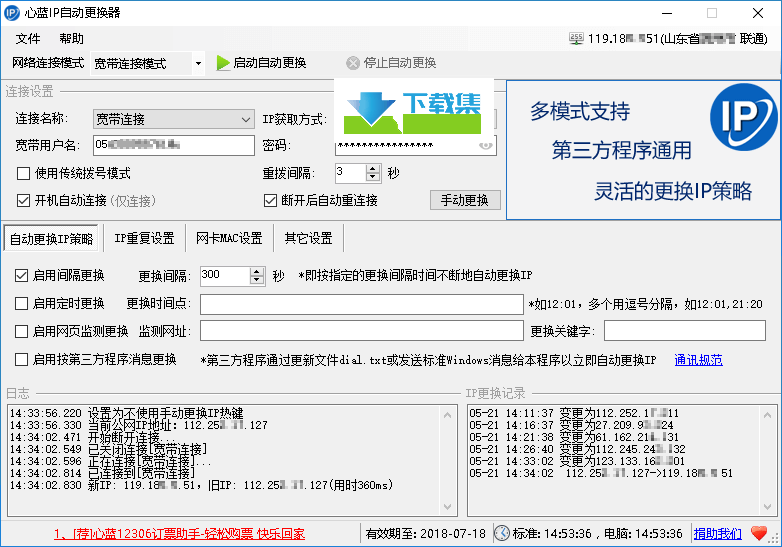Image resolution: width=782 pixels, height=547 pixels.
Task: Select log line 设置为不使用手动更换IP热键
Action: click(127, 413)
